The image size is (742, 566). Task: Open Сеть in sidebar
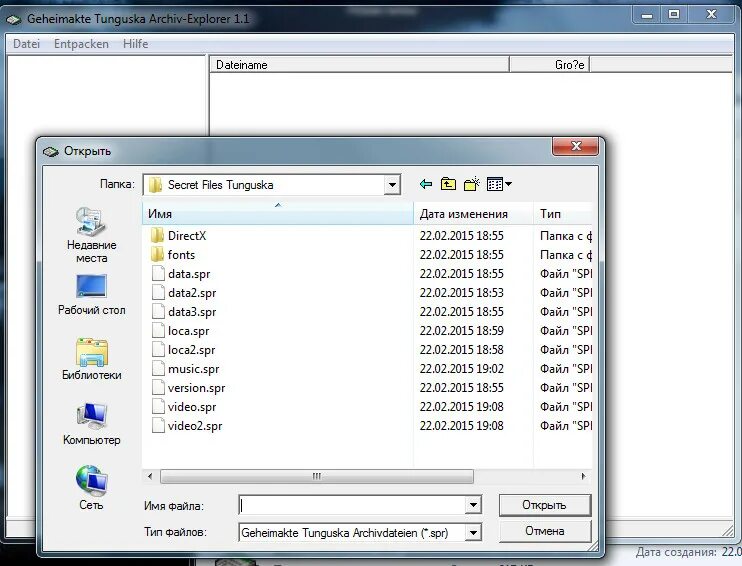pyautogui.click(x=91, y=488)
